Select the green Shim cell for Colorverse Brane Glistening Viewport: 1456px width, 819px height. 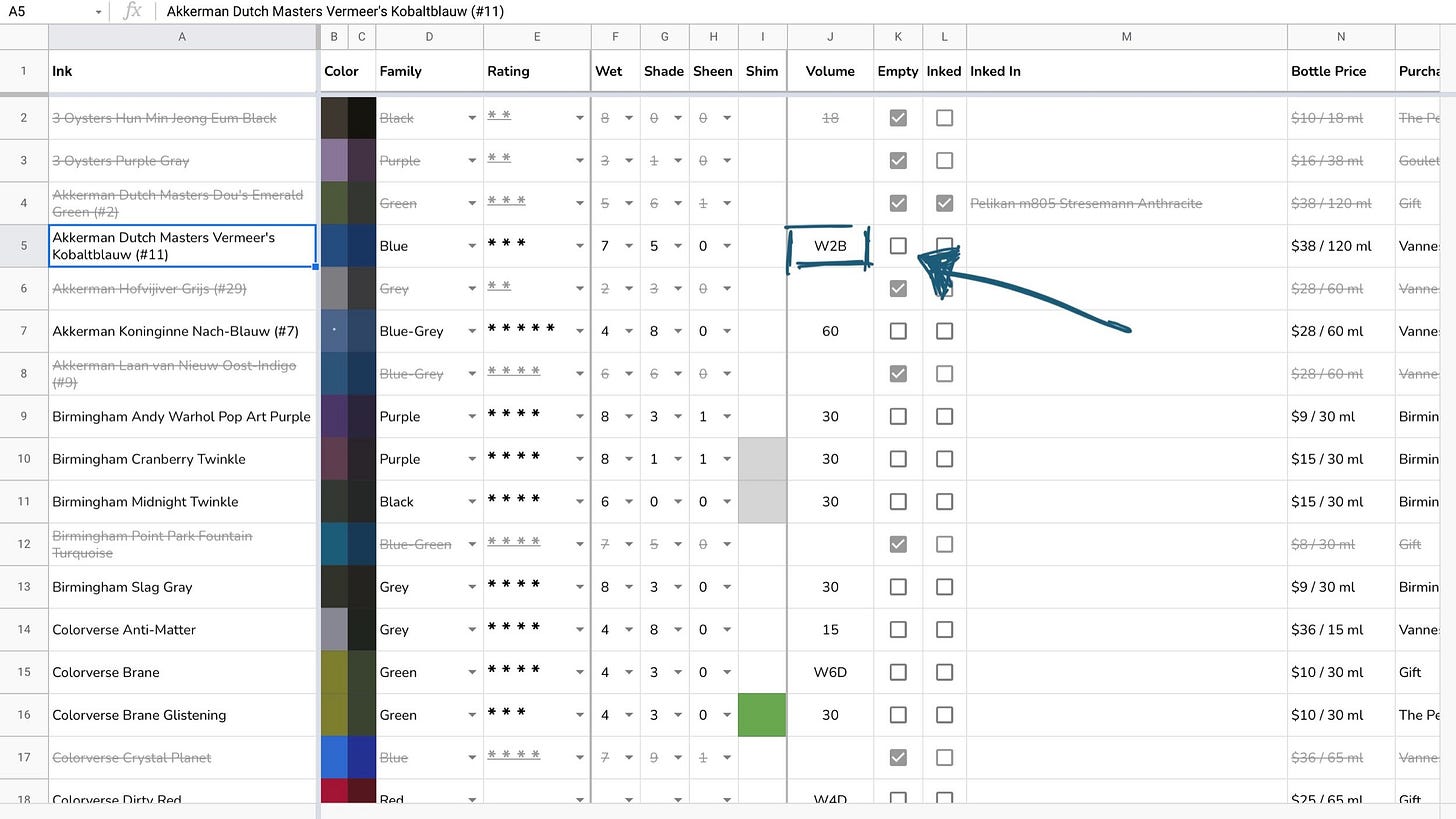click(x=762, y=715)
